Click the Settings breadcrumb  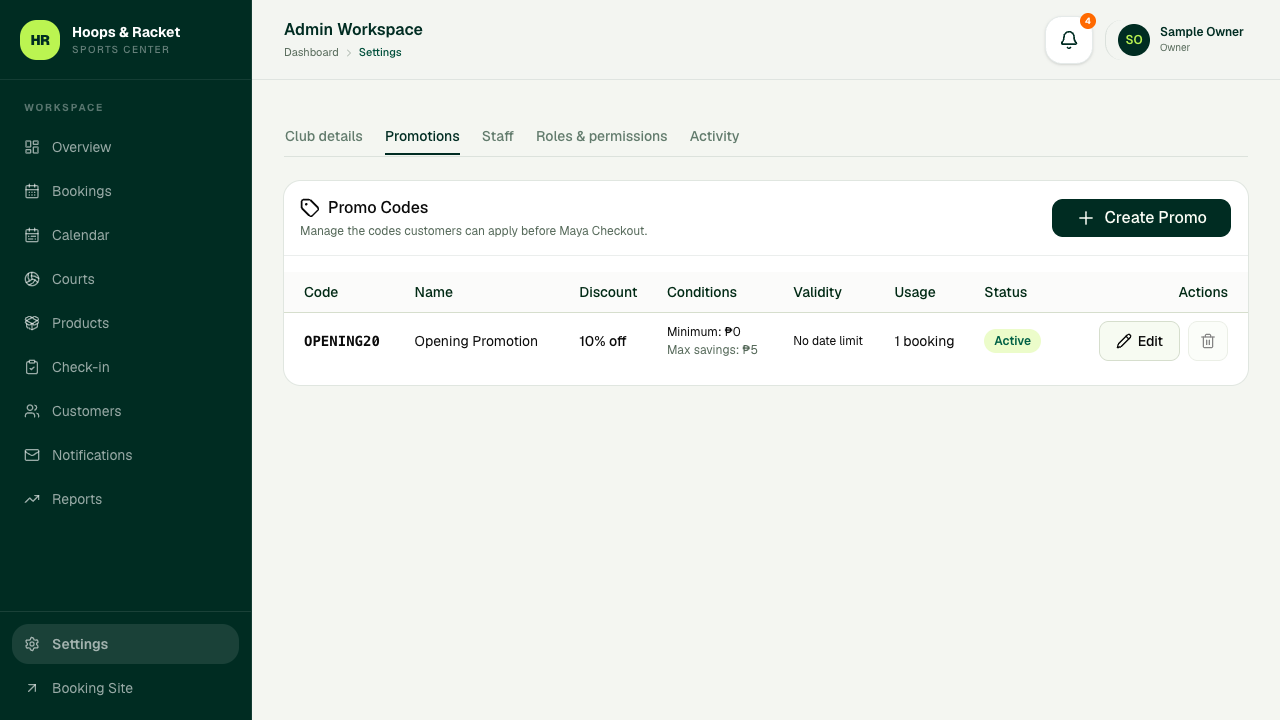(x=380, y=52)
